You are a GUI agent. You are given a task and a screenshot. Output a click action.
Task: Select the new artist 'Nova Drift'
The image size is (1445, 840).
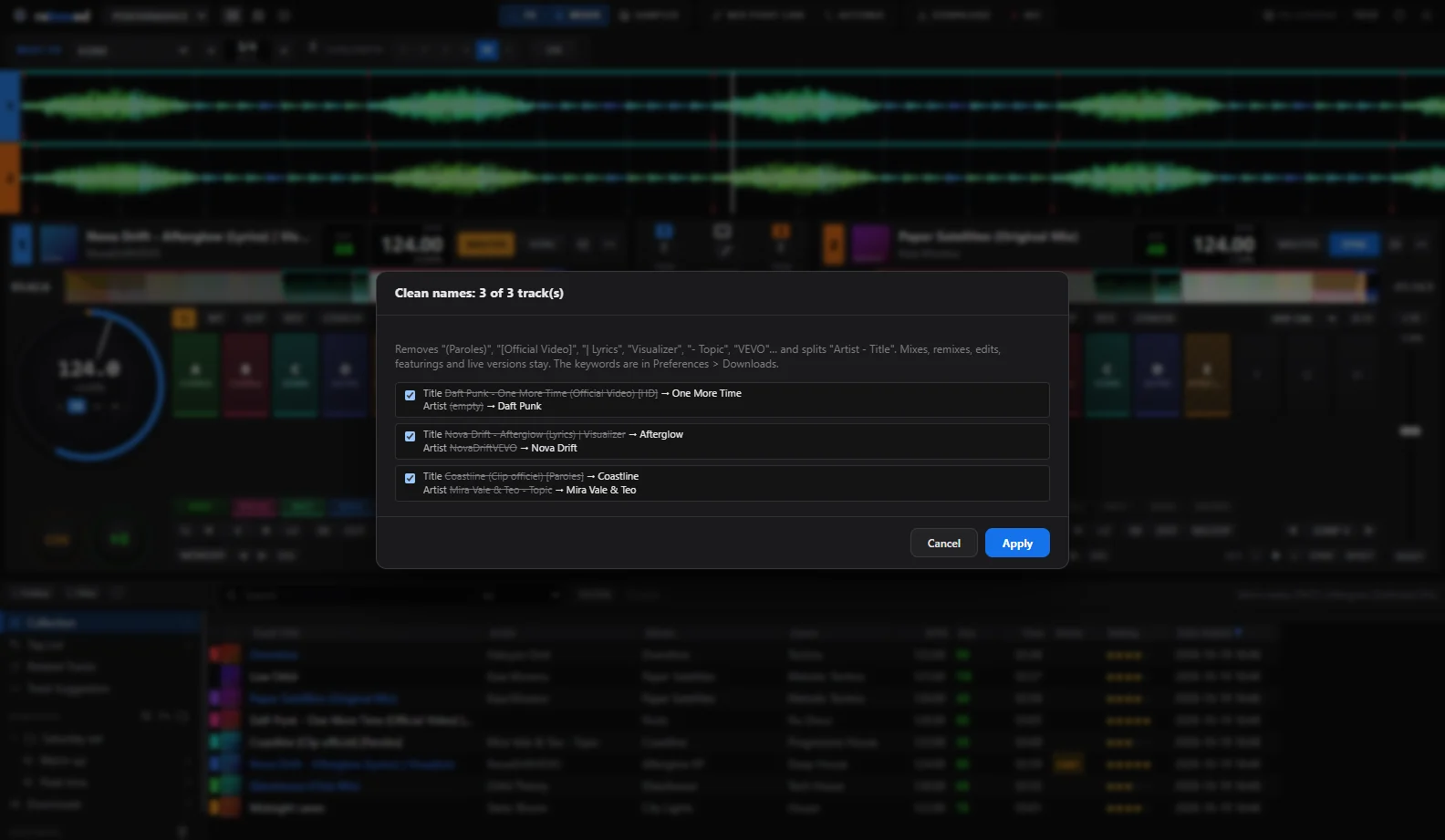click(554, 448)
